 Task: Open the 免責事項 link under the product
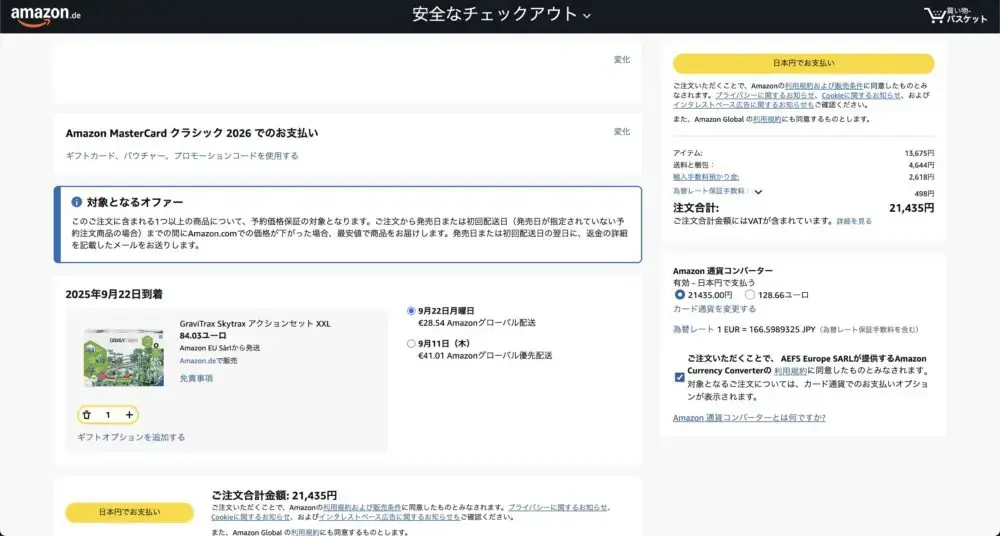coord(196,378)
